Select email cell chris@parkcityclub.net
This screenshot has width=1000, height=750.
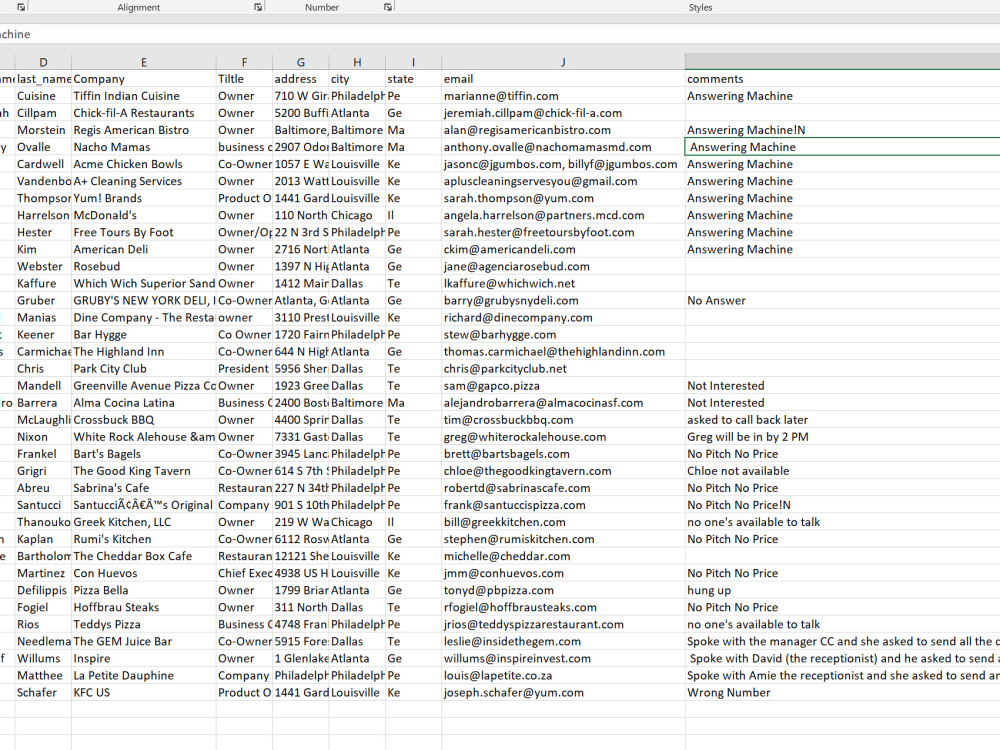point(563,369)
